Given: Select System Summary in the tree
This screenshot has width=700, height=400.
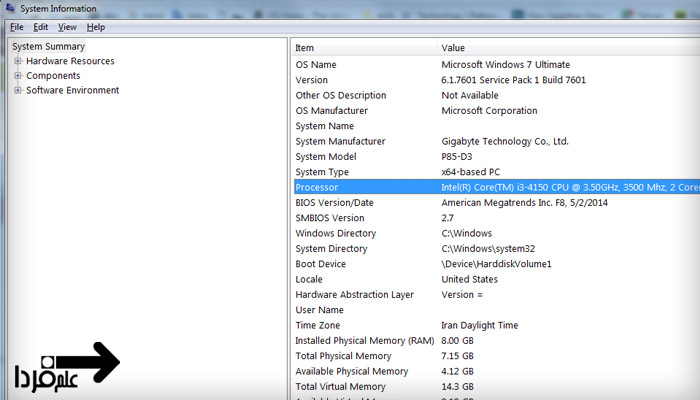Looking at the screenshot, I should pos(48,46).
